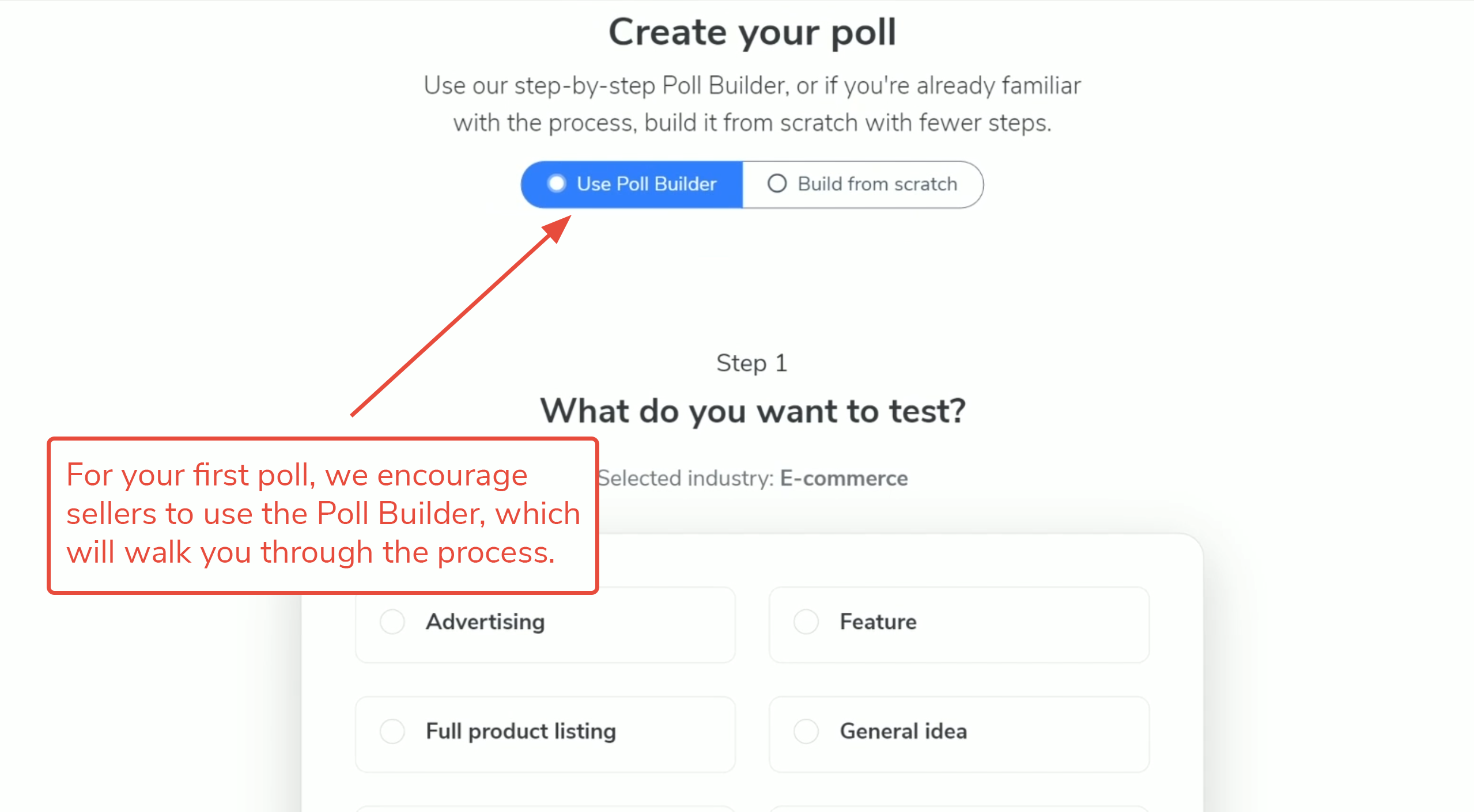1474x812 pixels.
Task: Click the Create your poll heading
Action: click(x=752, y=32)
